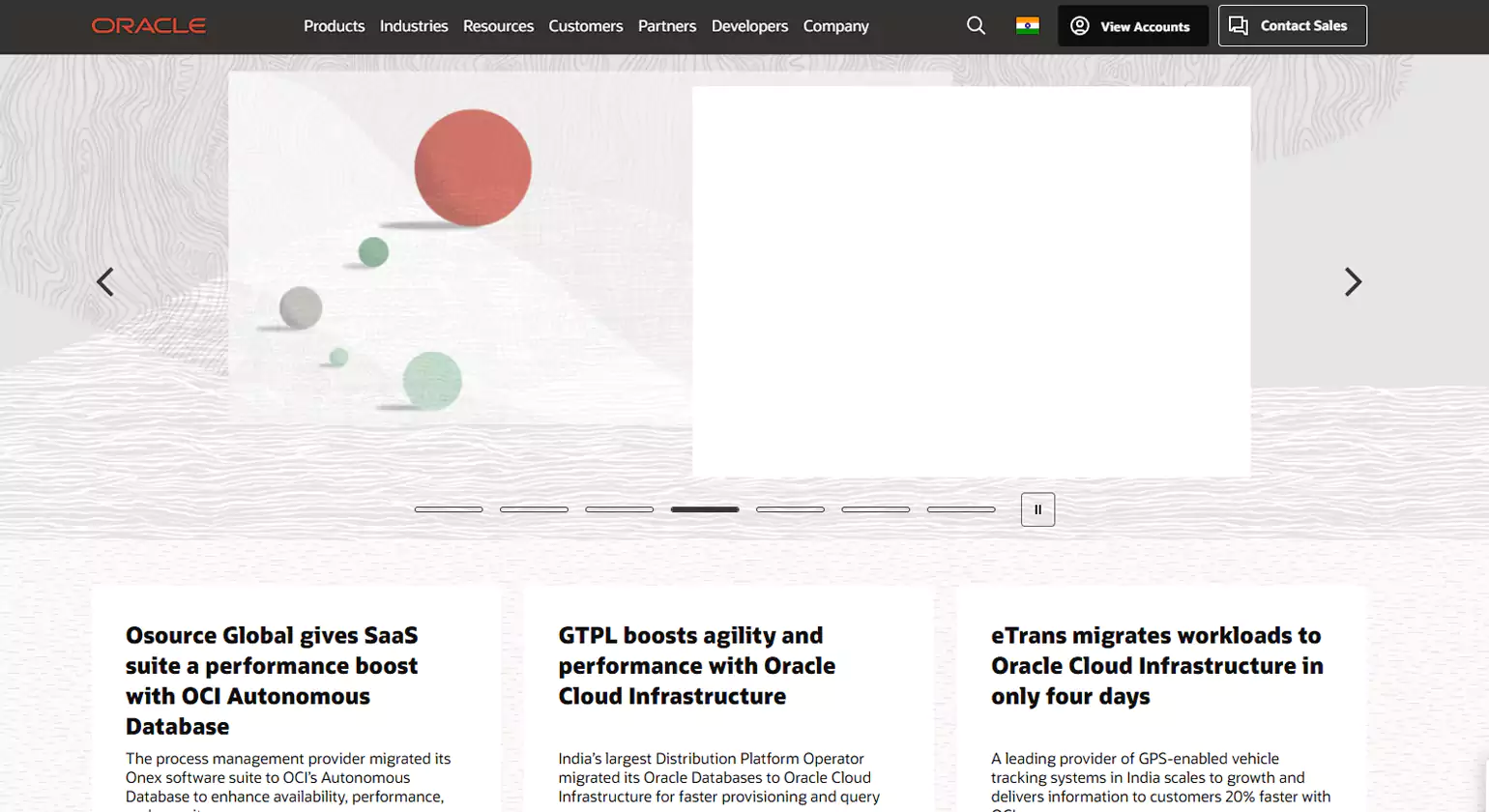Go to previous carousel slide arrow
1489x812 pixels.
point(105,282)
